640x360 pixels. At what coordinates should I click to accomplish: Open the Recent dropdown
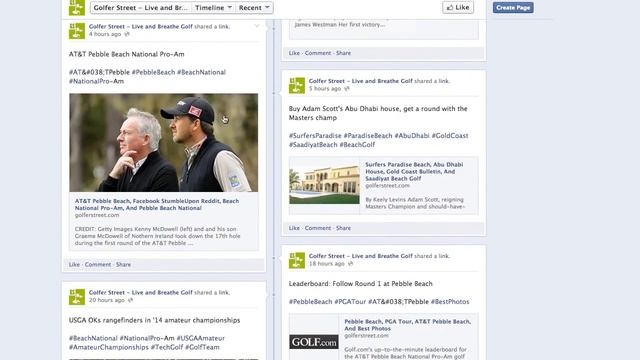(x=254, y=8)
